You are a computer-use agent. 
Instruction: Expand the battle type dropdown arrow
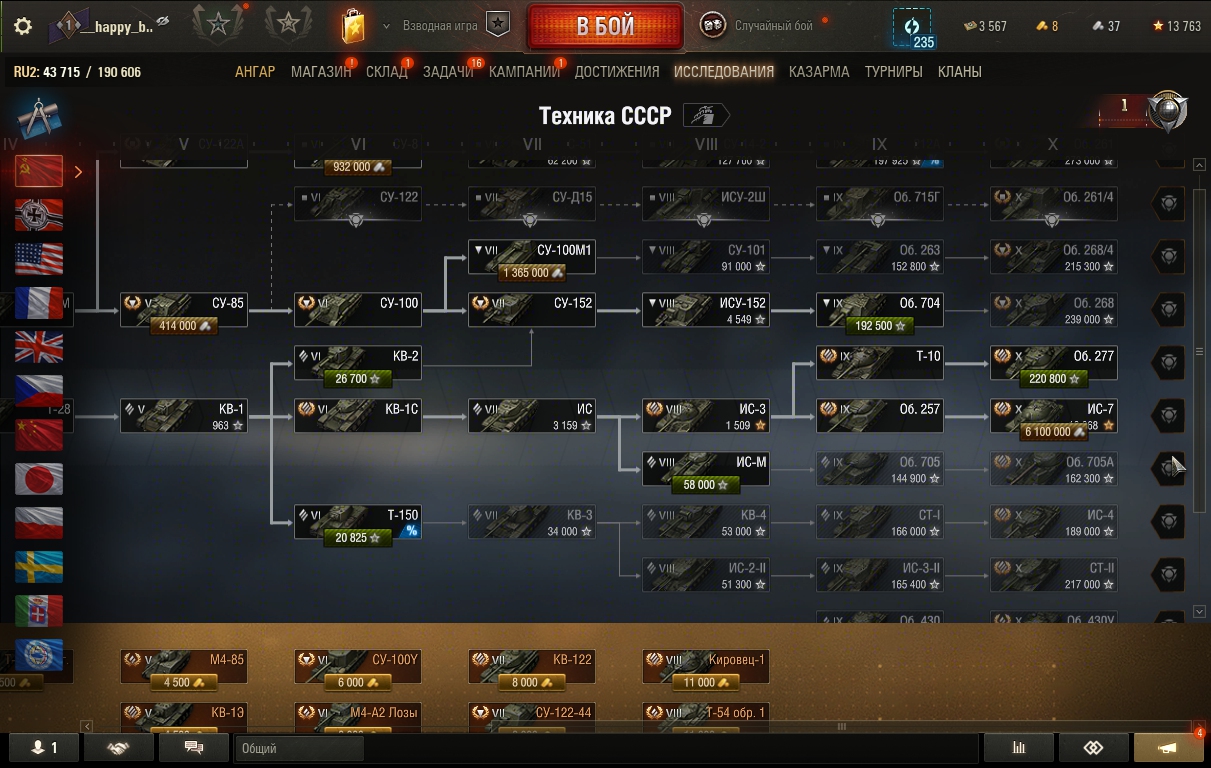click(x=387, y=26)
